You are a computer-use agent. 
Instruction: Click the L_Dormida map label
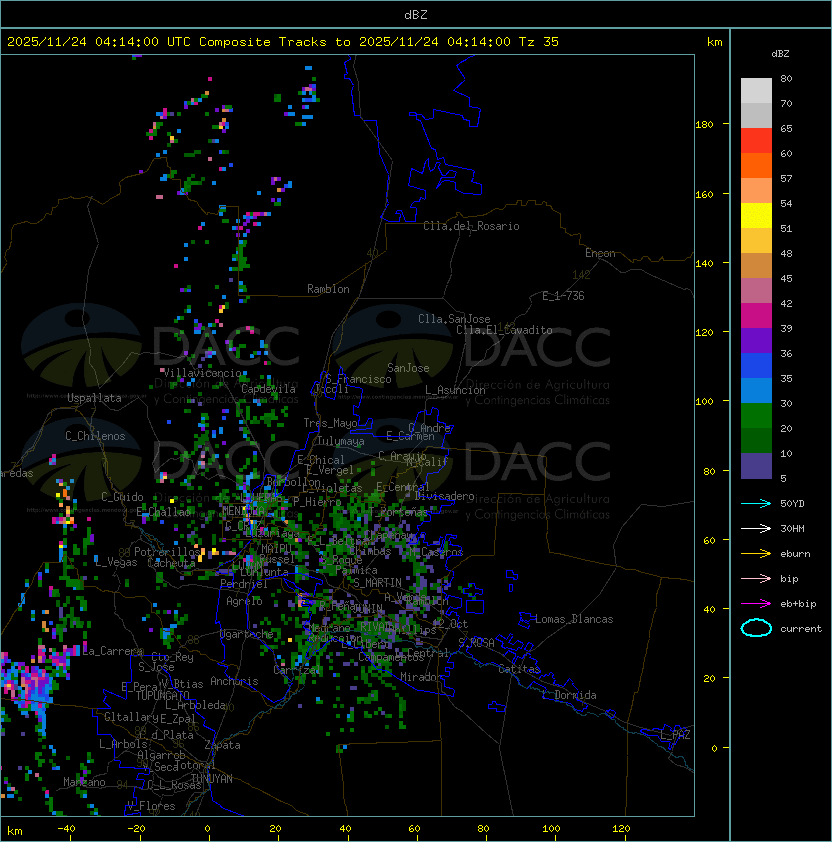point(569,695)
